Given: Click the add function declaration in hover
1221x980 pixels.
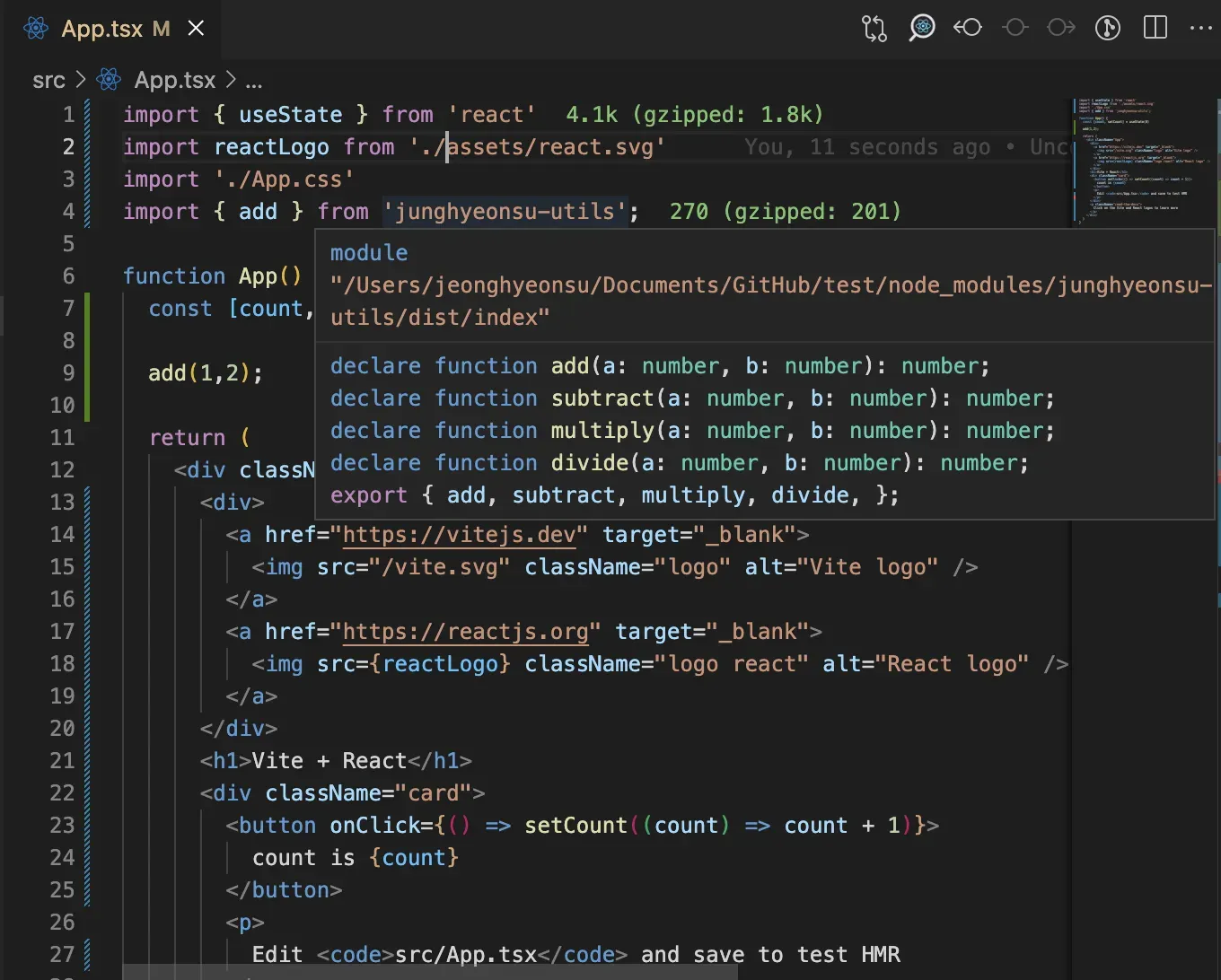Looking at the screenshot, I should 569,366.
